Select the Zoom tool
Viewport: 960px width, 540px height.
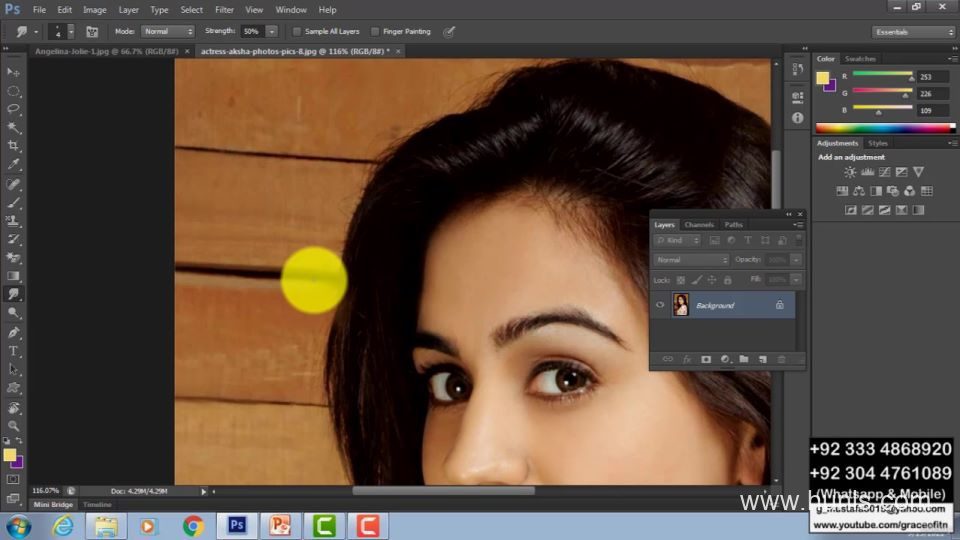[13, 426]
